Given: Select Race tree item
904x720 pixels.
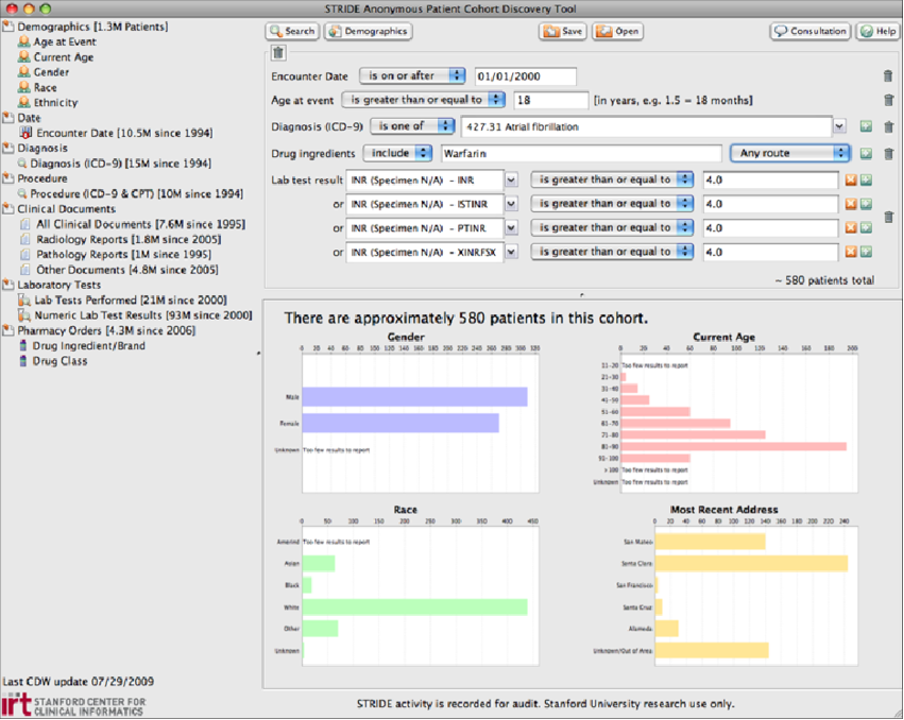Looking at the screenshot, I should [37, 88].
